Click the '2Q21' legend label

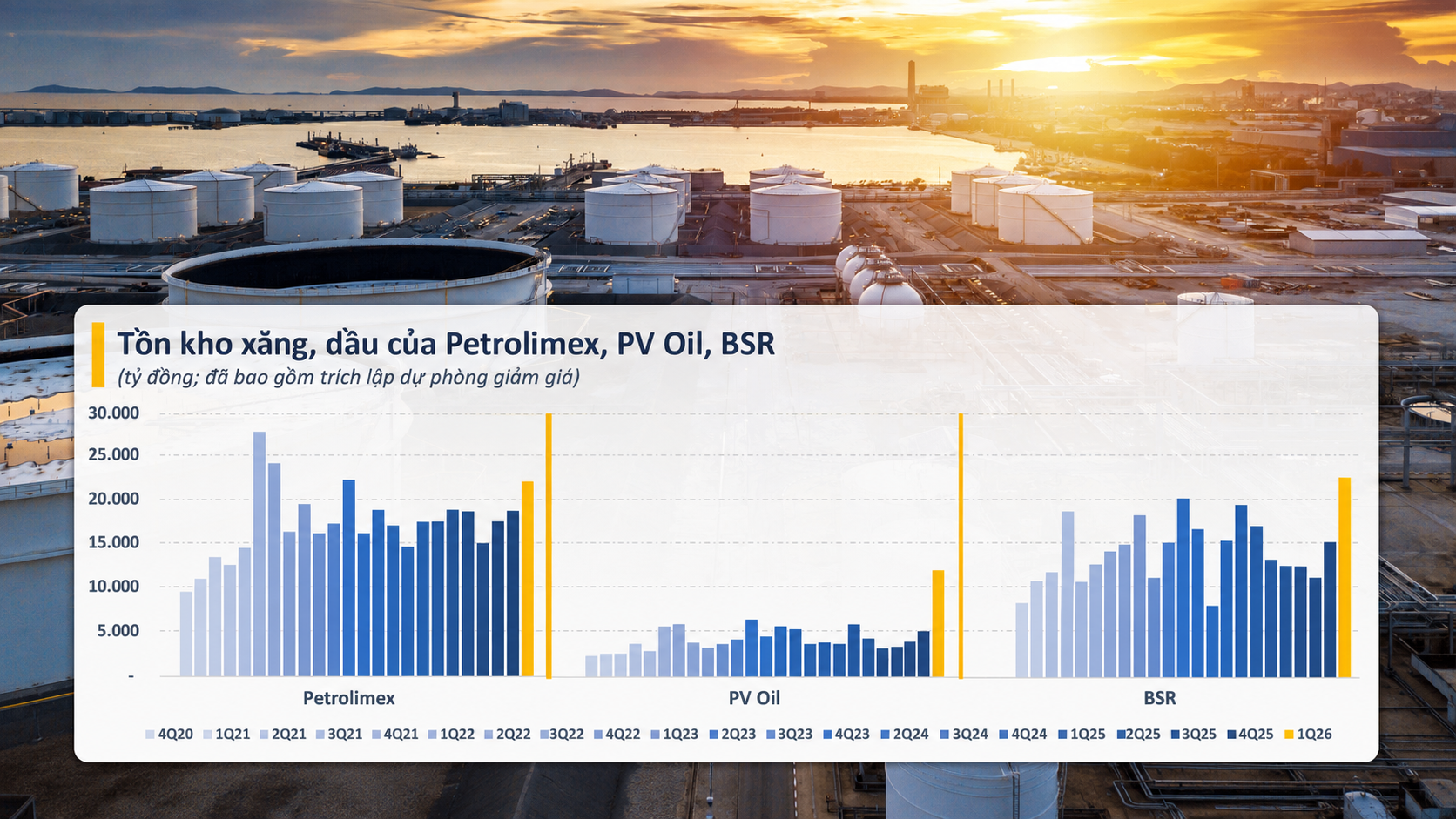289,734
